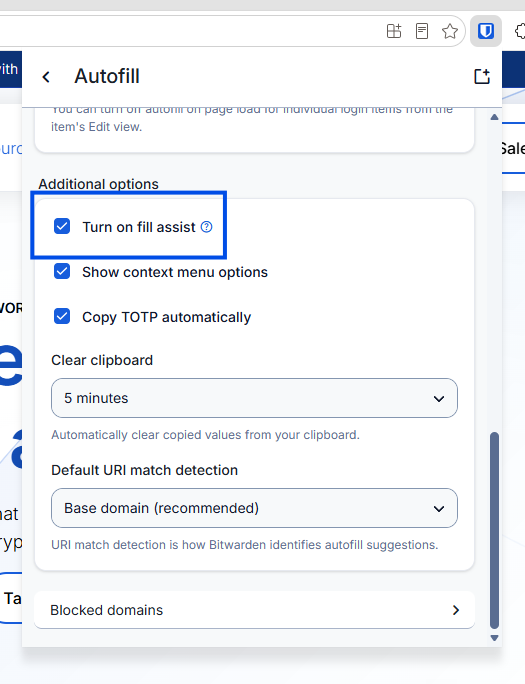
Task: Click 'Automatically clear copied values' helper text
Action: [205, 435]
